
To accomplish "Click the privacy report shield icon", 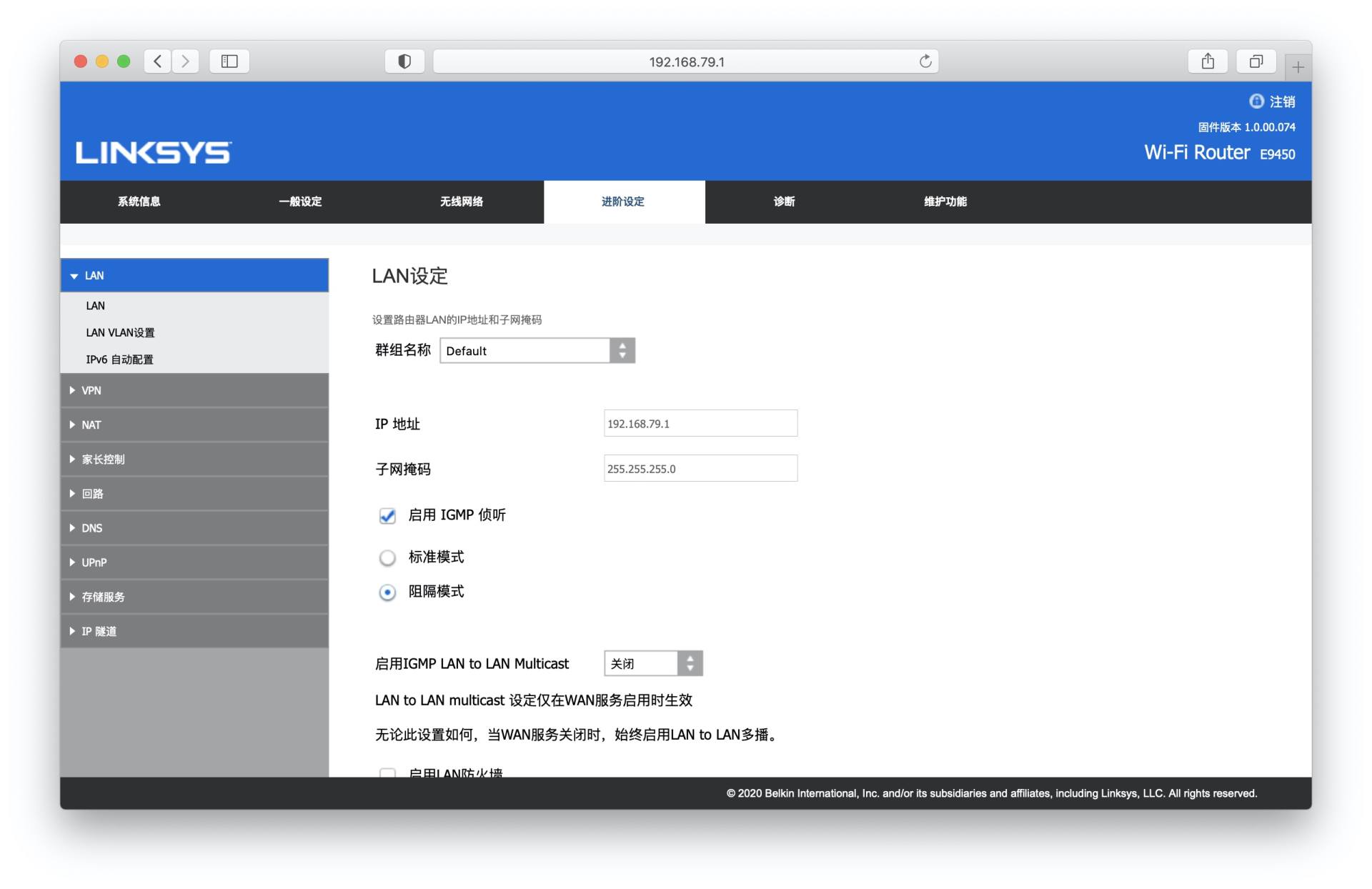I will (404, 61).
